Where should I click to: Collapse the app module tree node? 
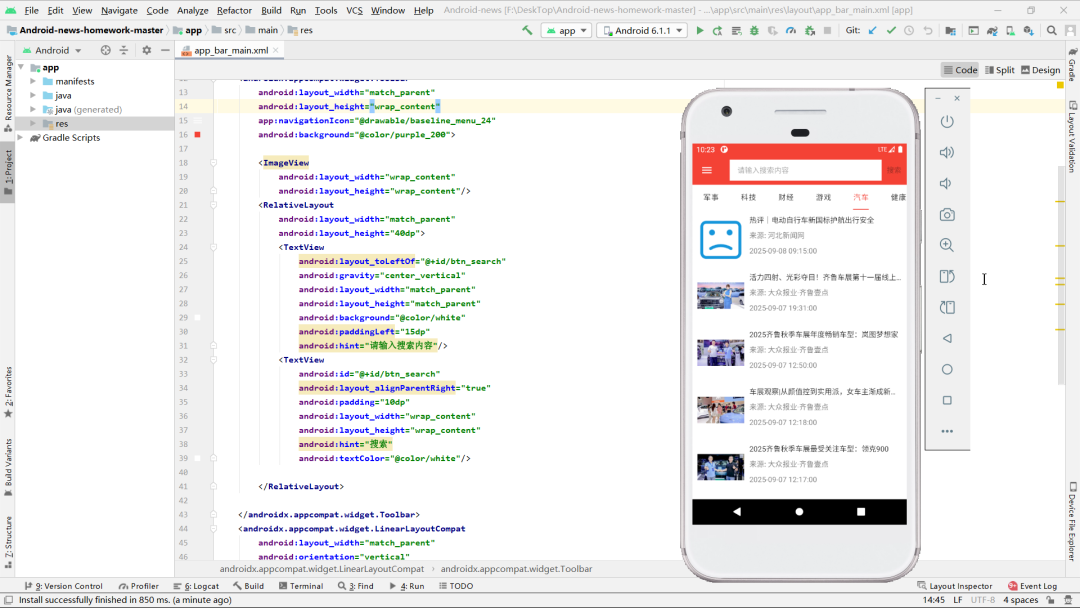(x=21, y=67)
